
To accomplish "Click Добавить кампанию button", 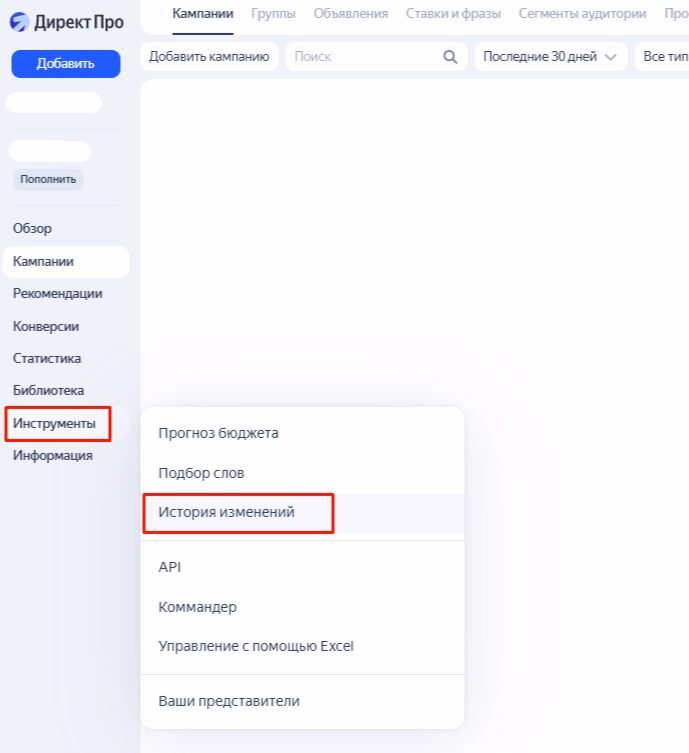I will point(210,57).
